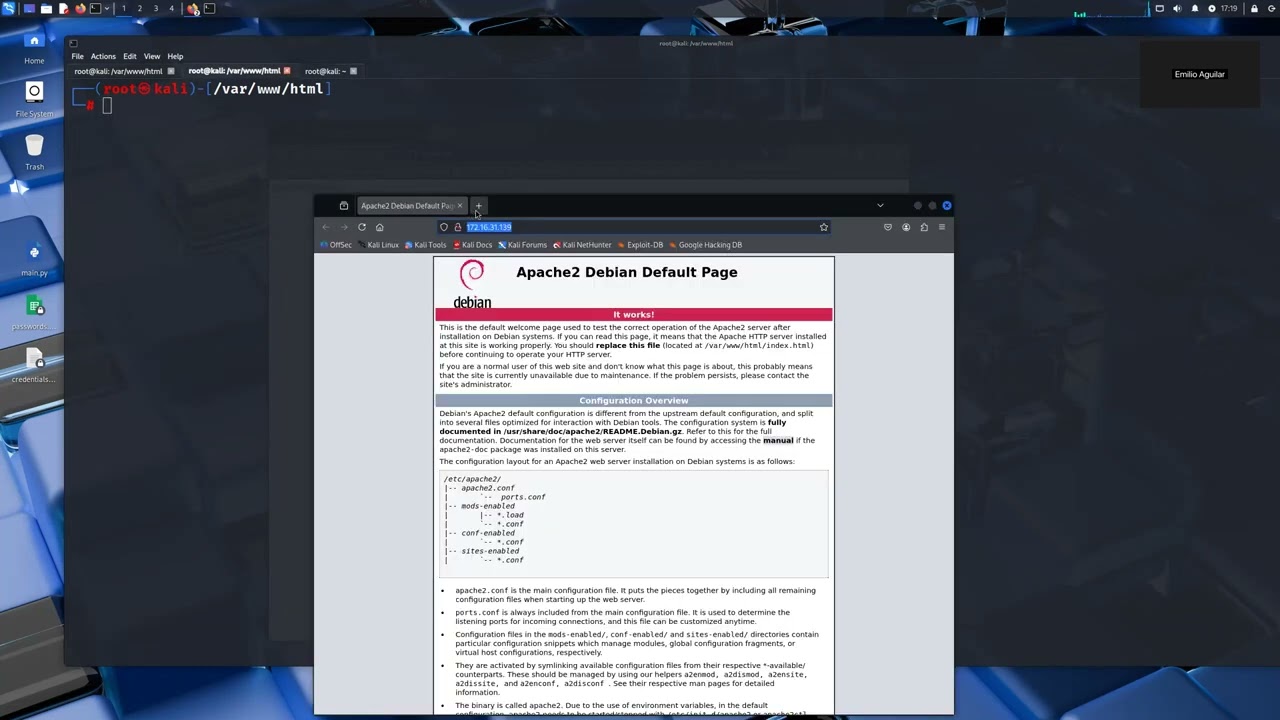Click the power manager tray icon
Screen dimensions: 1280x720
pyautogui.click(x=1212, y=8)
